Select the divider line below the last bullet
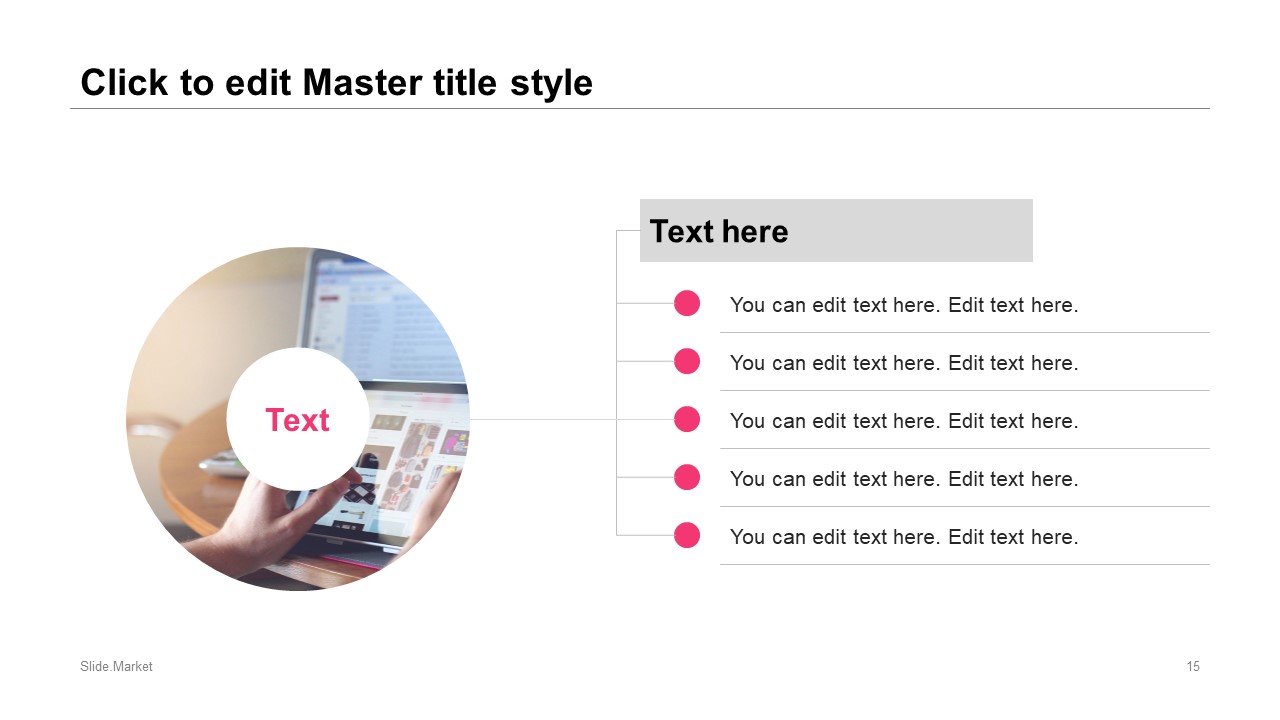Screen dimensions: 1280x720 click(965, 564)
